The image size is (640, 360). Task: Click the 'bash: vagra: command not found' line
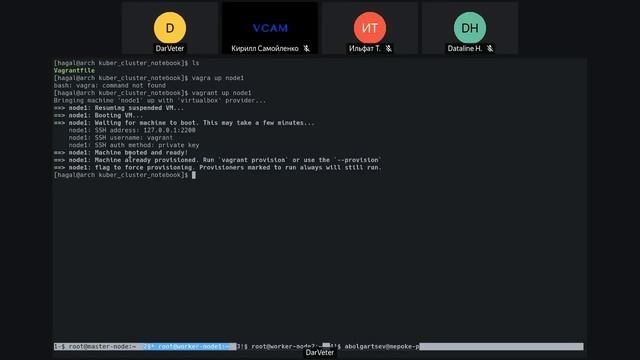tap(110, 85)
